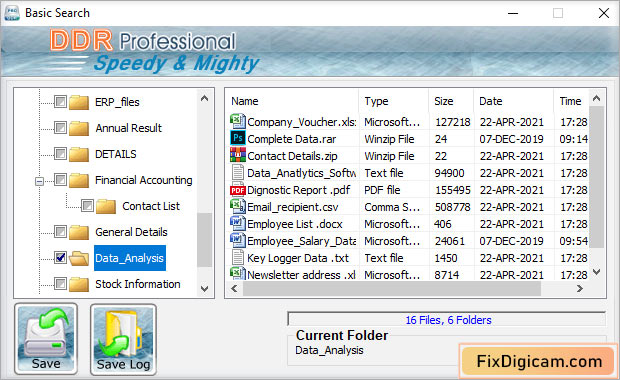Screen dimensions: 620x380
Task: Sort by the Name column header
Action: (x=245, y=101)
